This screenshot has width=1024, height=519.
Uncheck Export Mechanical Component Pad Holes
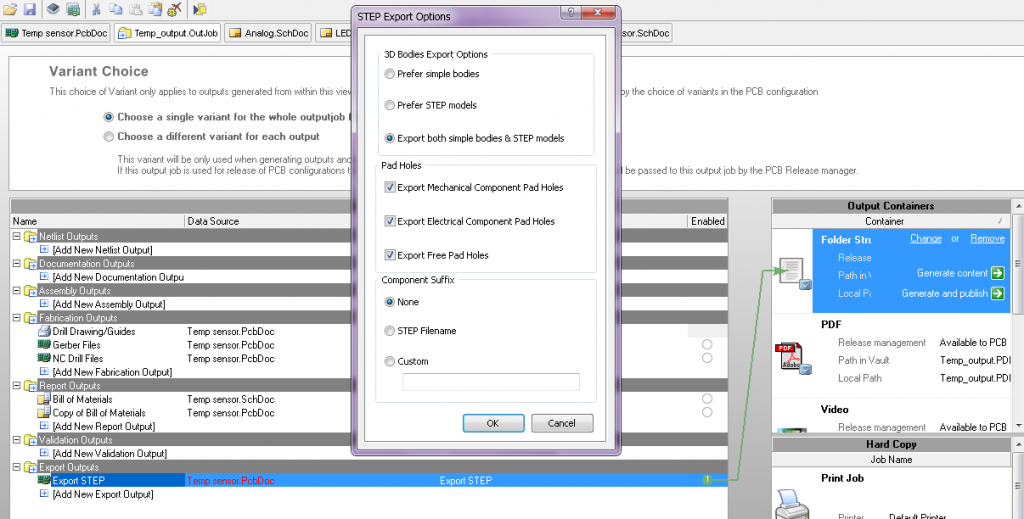(390, 187)
